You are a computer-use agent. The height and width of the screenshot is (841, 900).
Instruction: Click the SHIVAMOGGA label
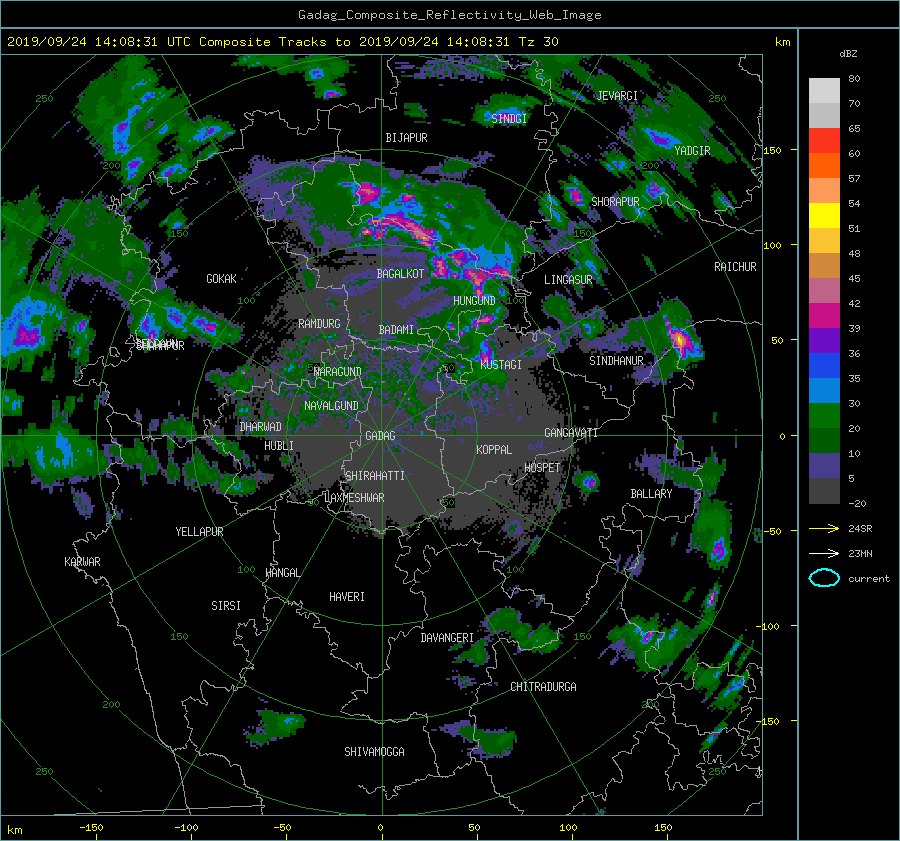[374, 752]
